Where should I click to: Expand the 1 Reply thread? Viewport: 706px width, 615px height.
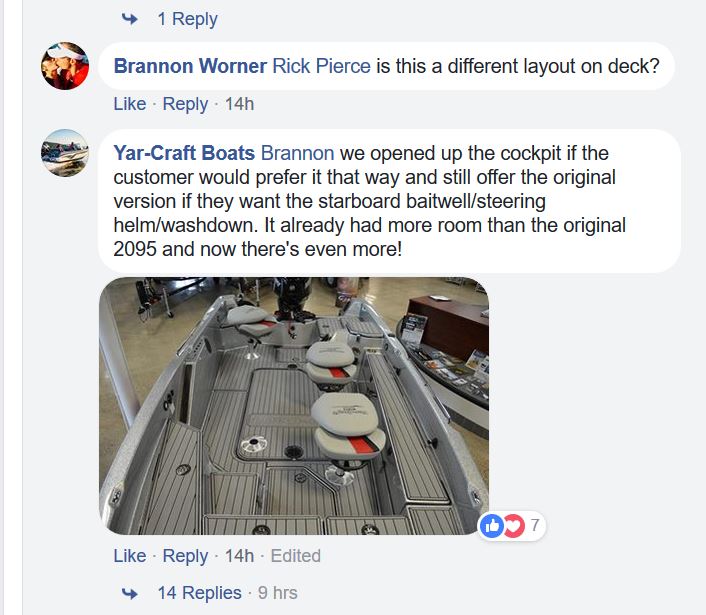tap(187, 19)
